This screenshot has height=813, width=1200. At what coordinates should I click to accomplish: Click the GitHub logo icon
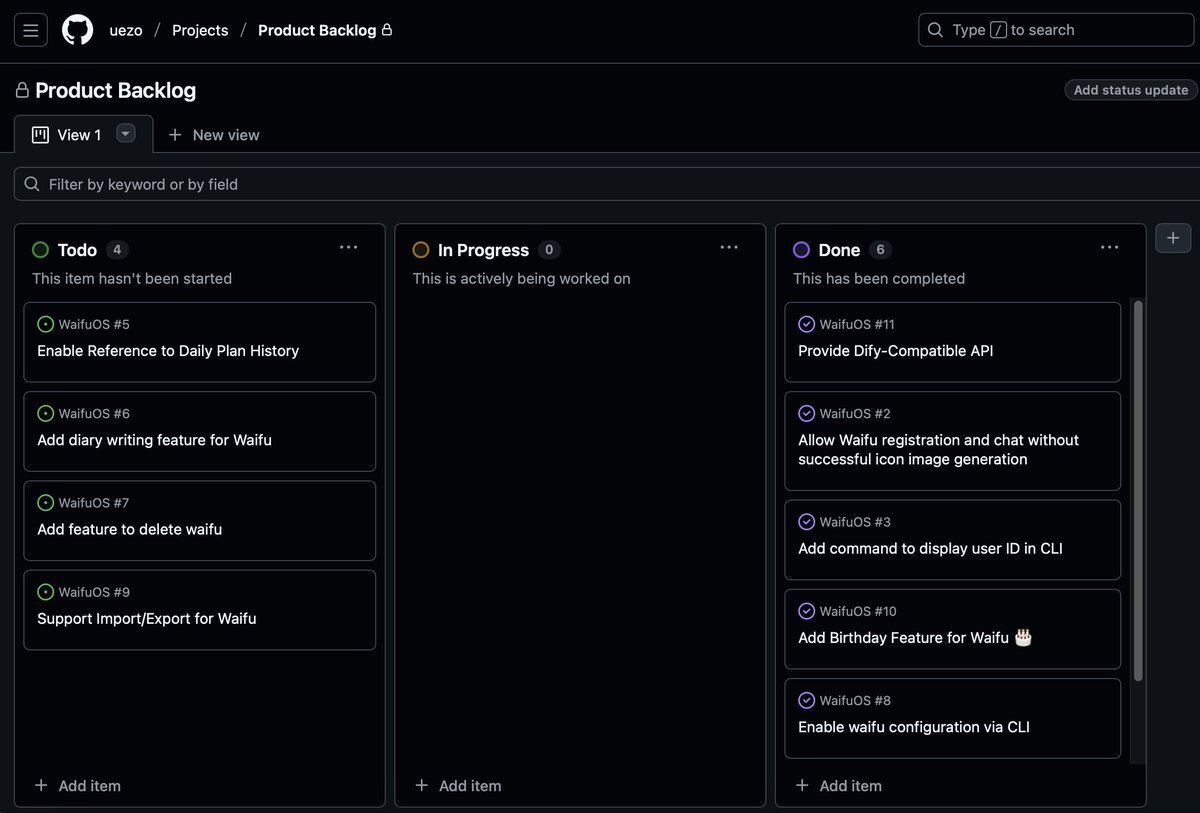click(x=77, y=30)
